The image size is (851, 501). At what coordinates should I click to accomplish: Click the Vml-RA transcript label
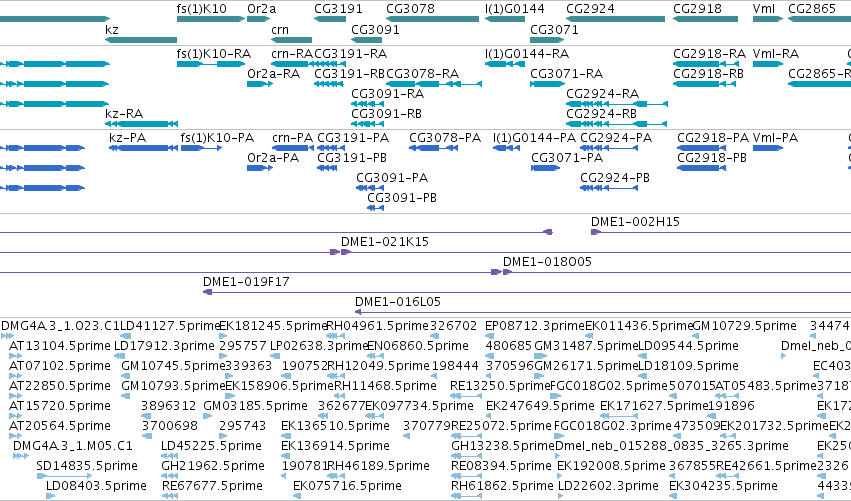[x=776, y=54]
